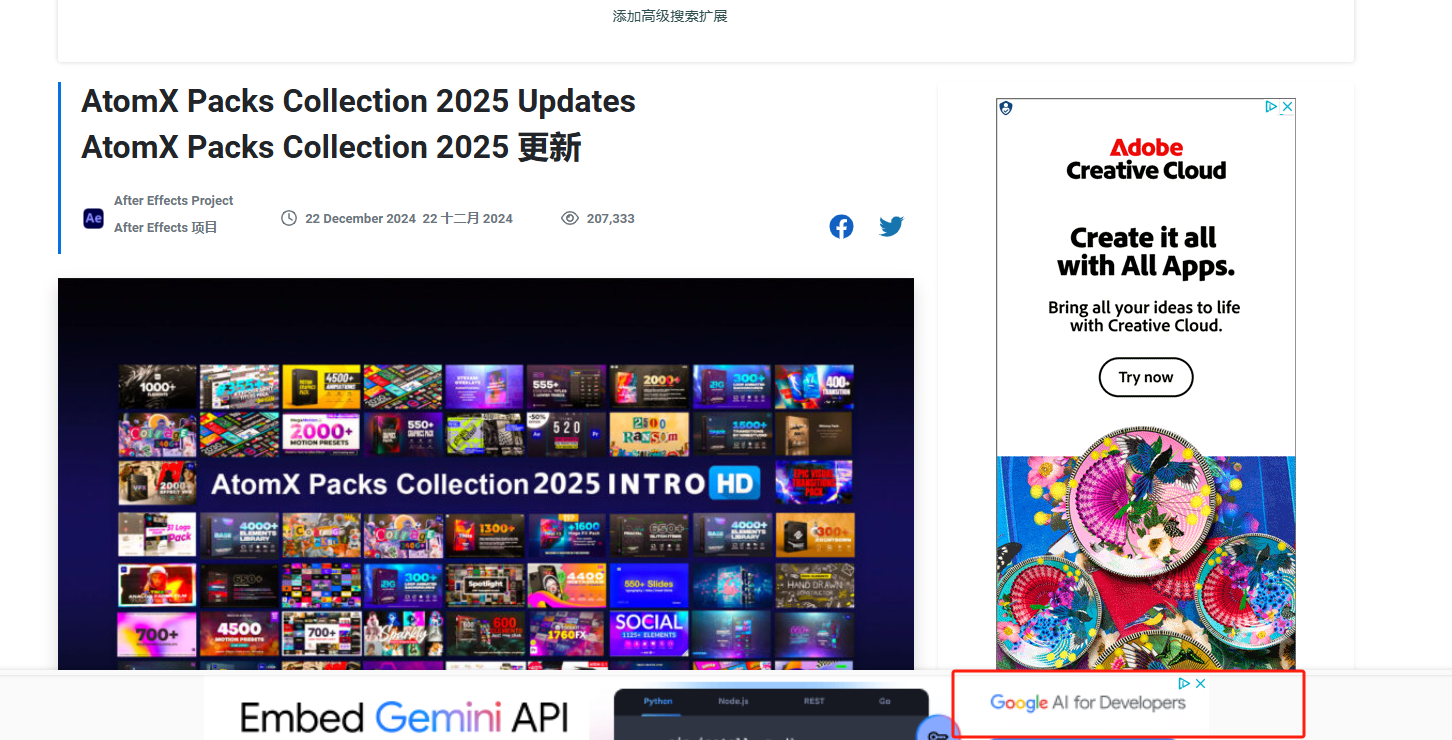Open the 添加高级搜索扩展 link
1452x740 pixels.
point(670,16)
